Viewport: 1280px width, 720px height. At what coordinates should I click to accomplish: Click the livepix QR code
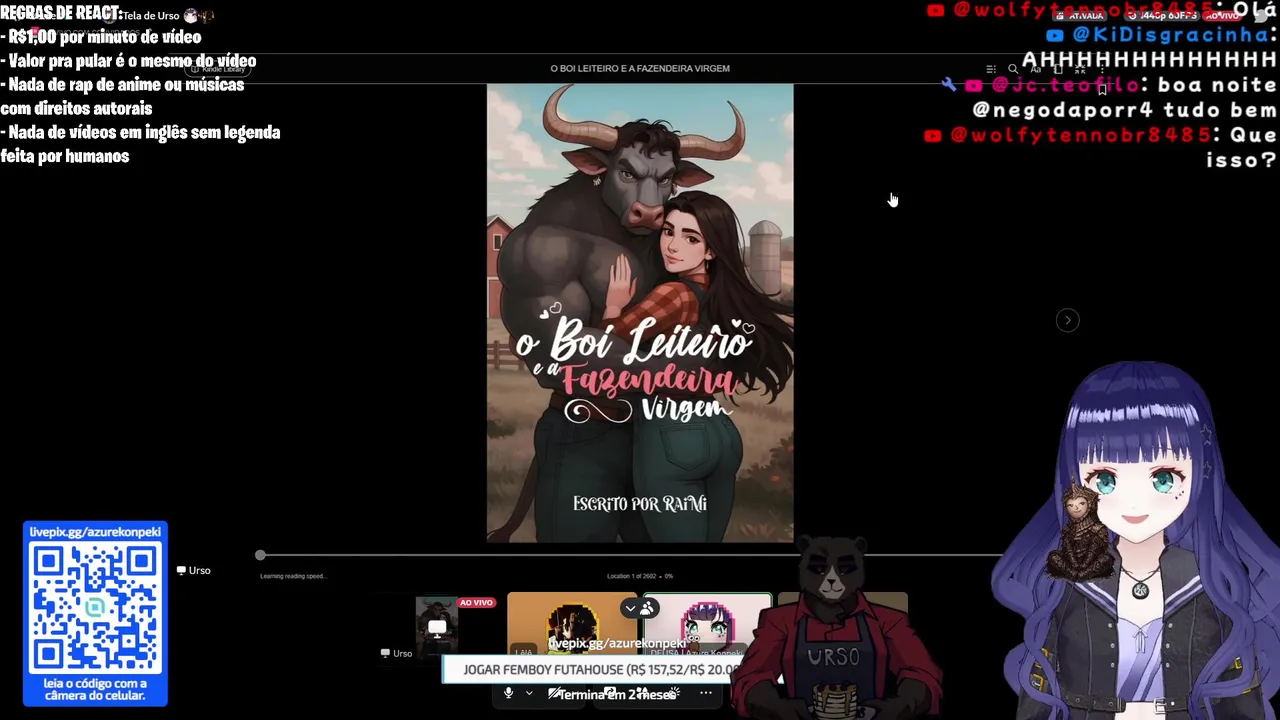(95, 609)
